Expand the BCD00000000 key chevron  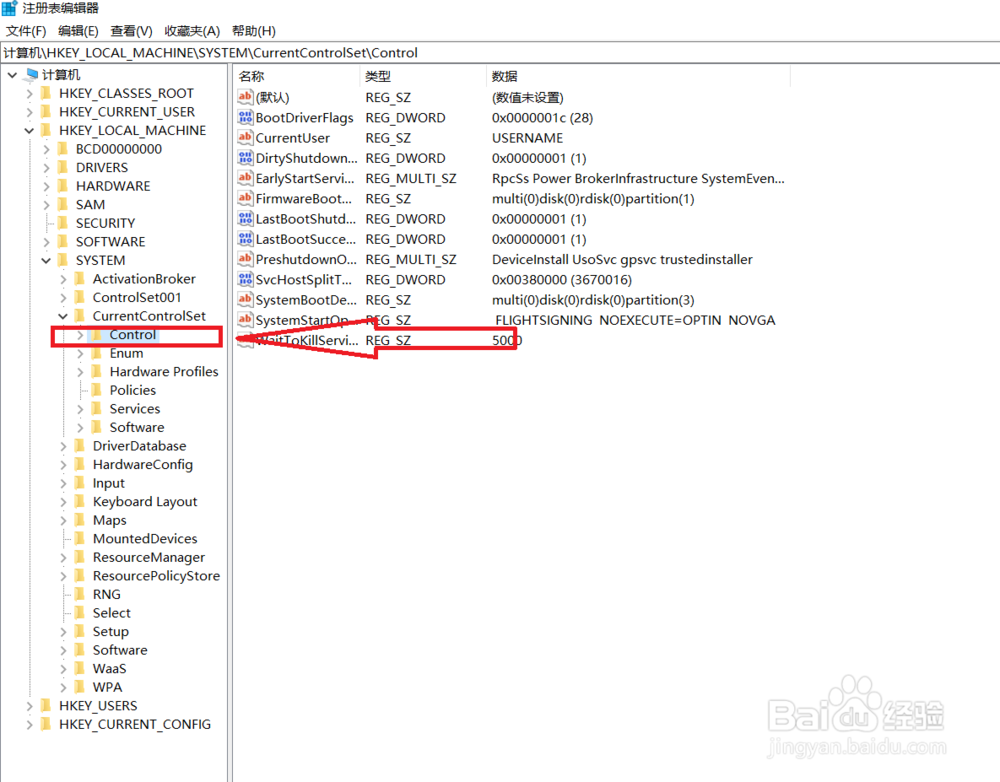point(46,149)
